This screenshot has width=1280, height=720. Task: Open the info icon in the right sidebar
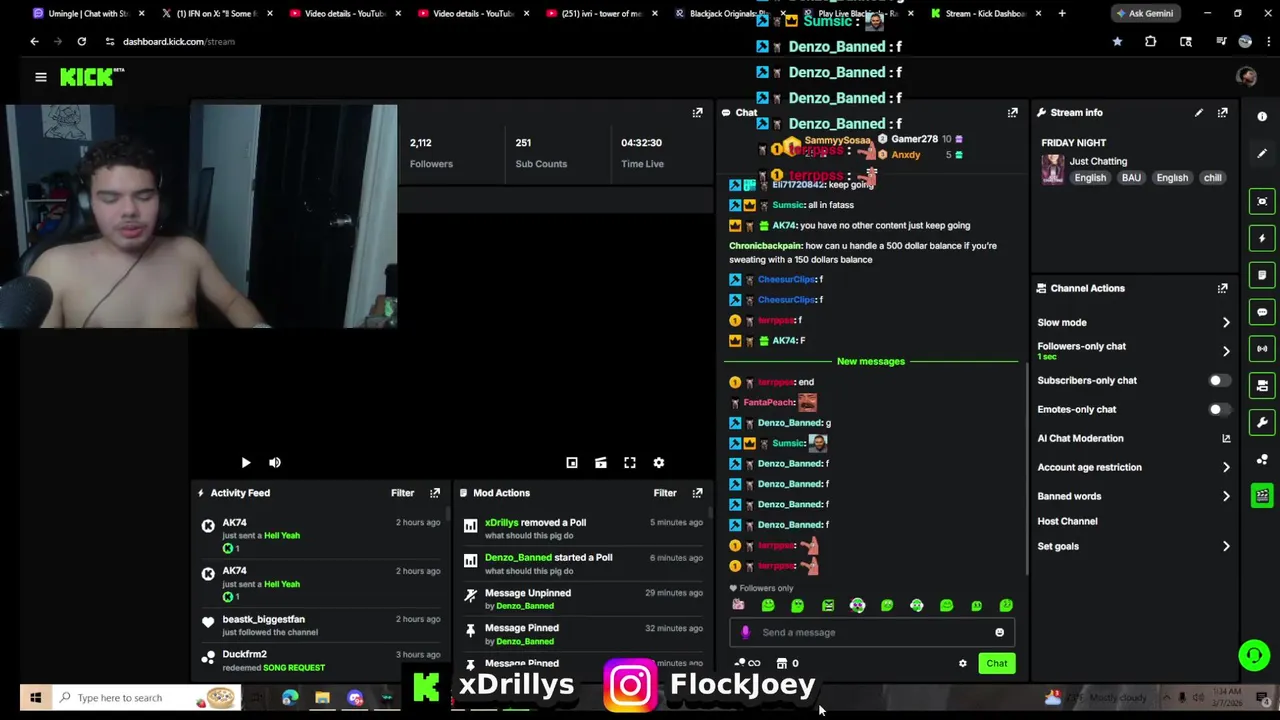(x=1262, y=116)
